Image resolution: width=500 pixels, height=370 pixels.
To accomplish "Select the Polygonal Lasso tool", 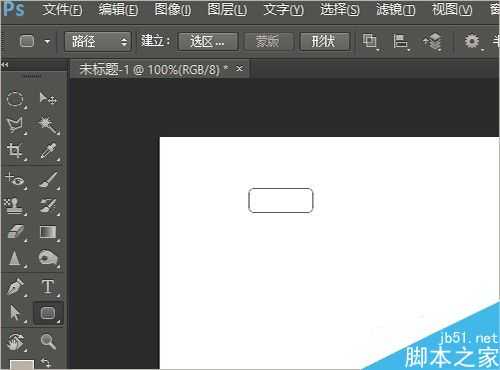I will tap(15, 125).
